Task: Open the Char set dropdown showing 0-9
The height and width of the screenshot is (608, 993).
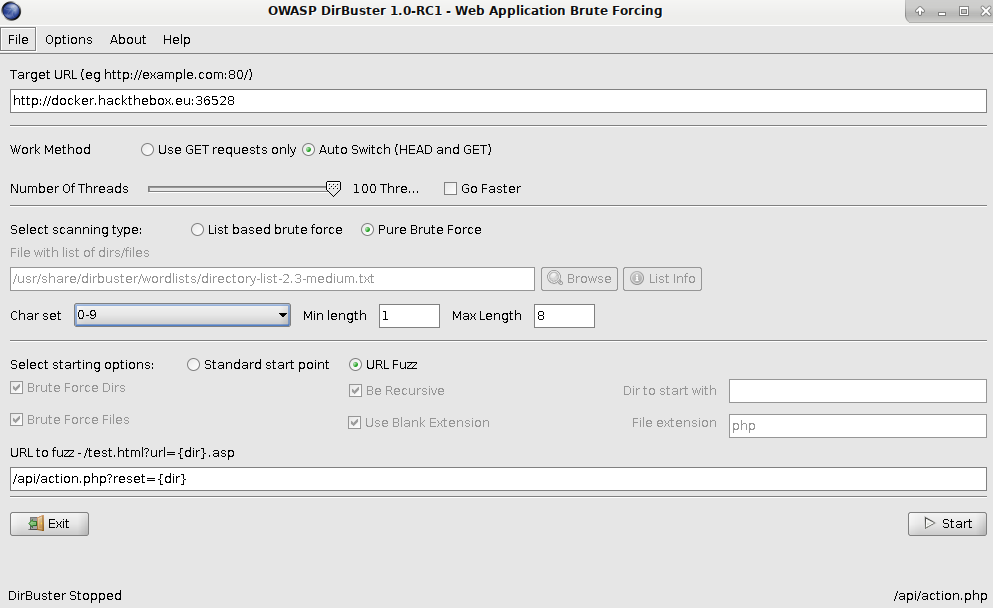Action: coord(182,315)
